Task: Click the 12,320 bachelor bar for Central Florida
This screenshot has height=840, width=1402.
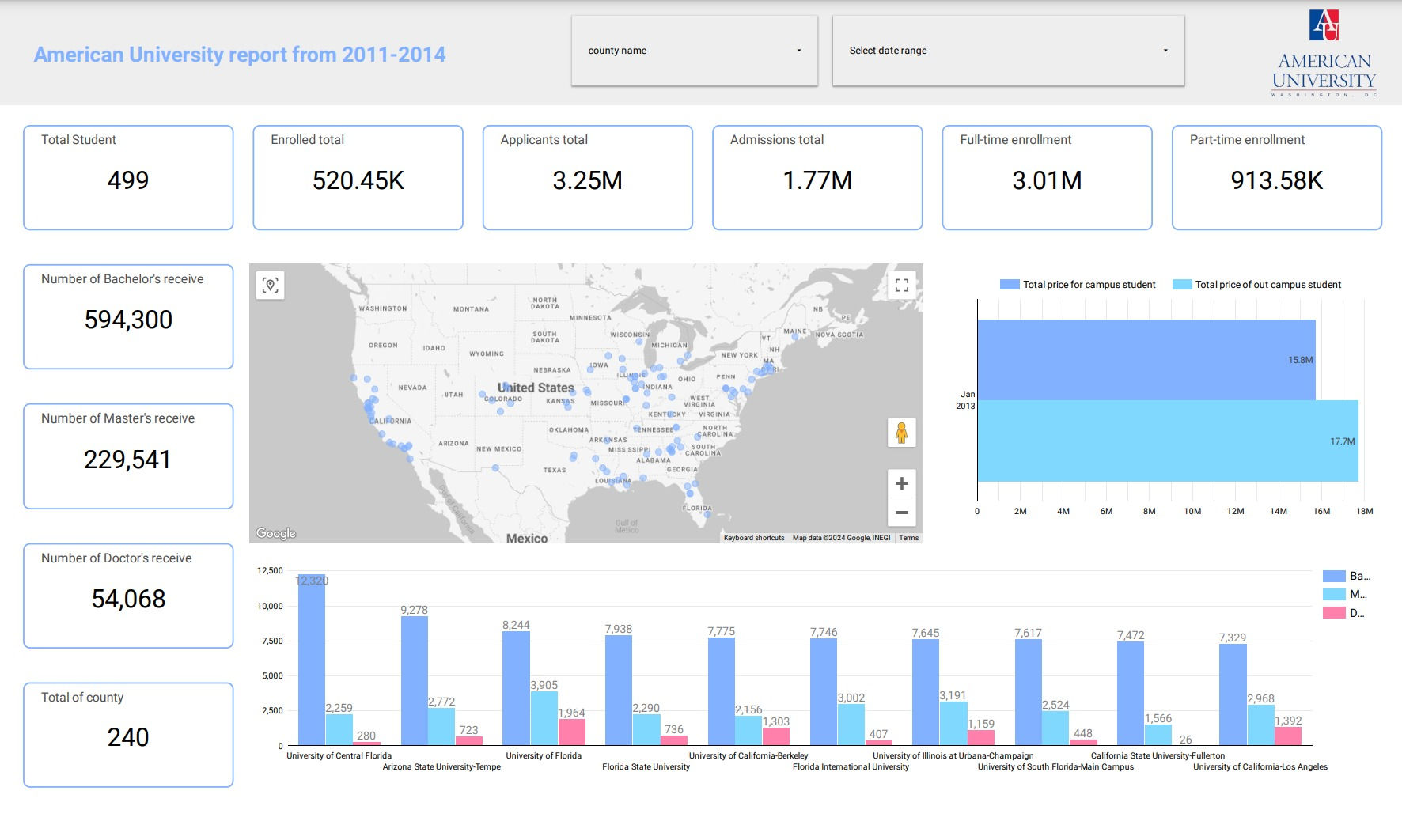Action: [x=312, y=660]
